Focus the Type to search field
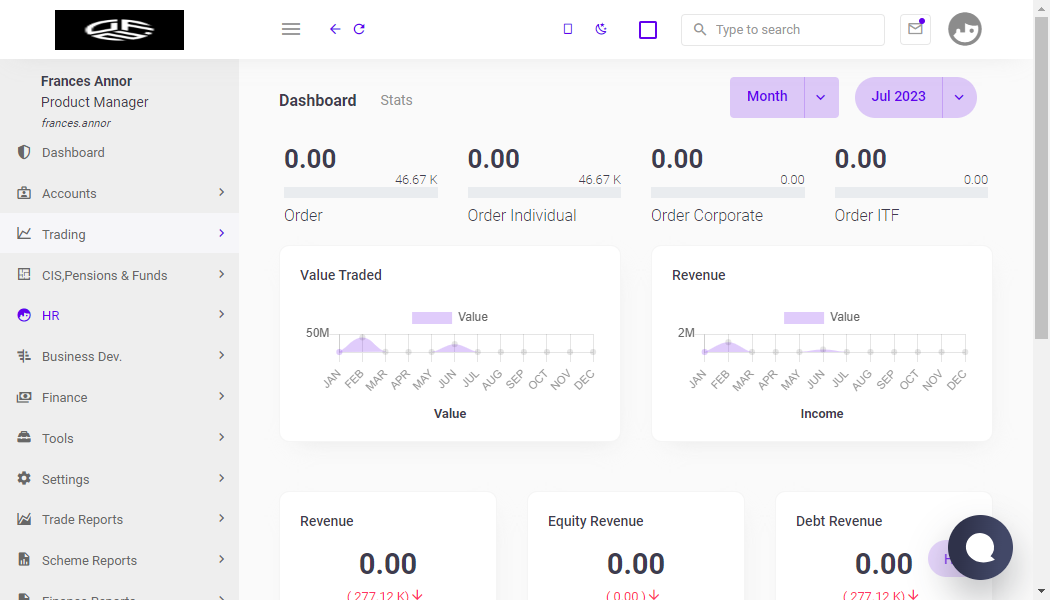The width and height of the screenshot is (1050, 600). (783, 29)
